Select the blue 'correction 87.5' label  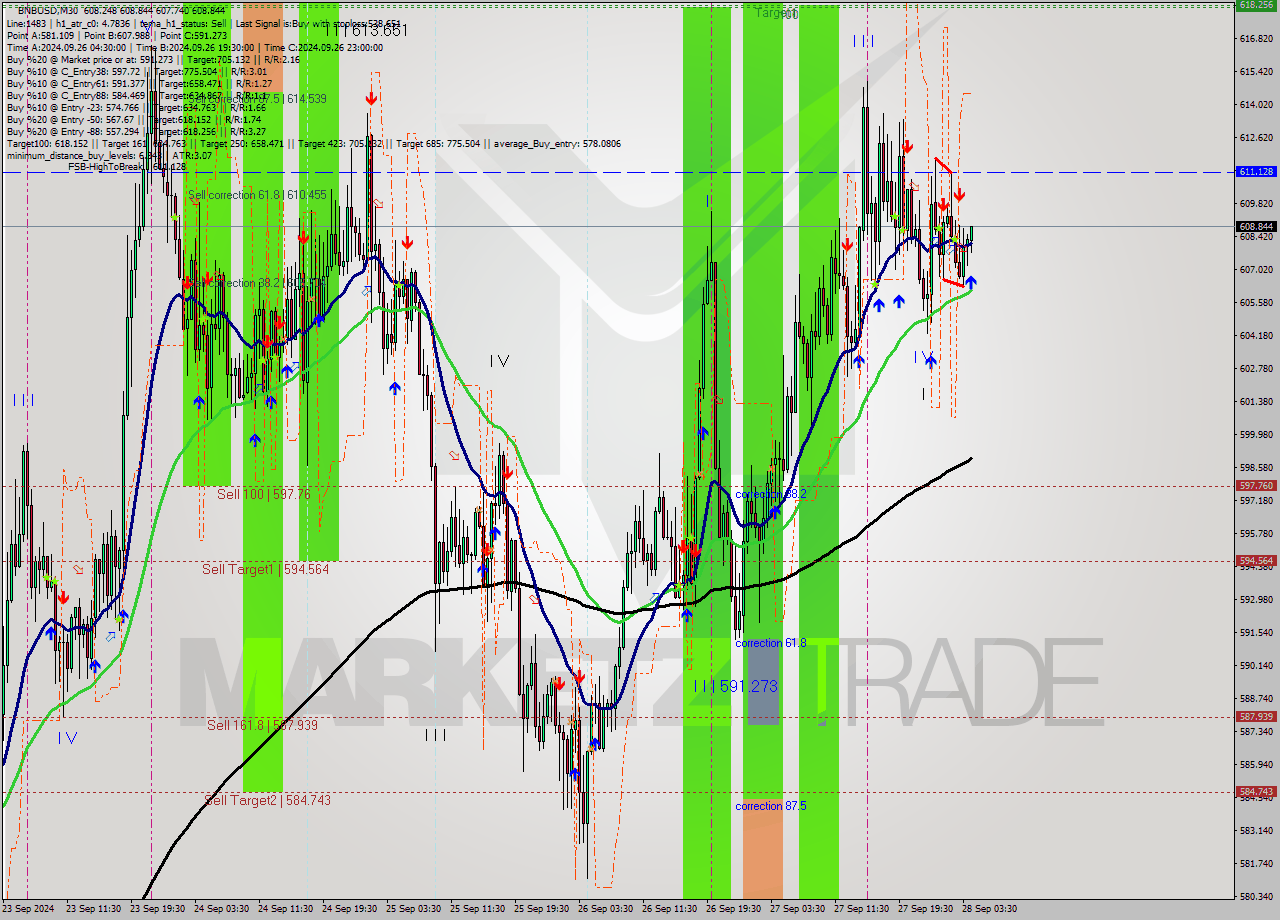(x=772, y=806)
